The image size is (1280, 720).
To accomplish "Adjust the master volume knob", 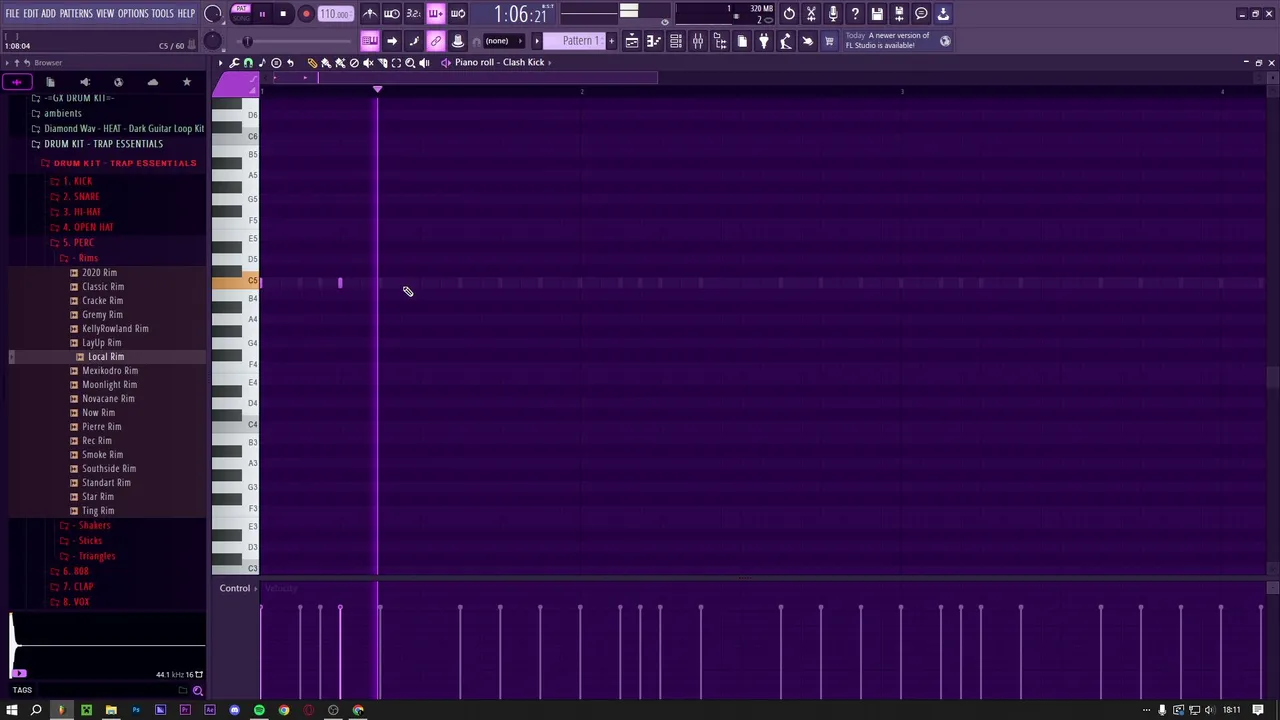I will click(x=213, y=14).
